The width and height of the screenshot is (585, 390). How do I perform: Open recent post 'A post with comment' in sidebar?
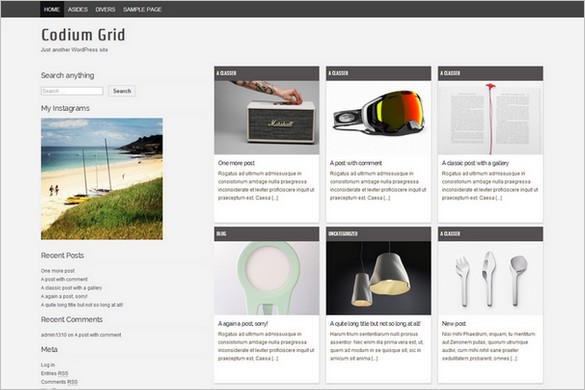[64, 279]
